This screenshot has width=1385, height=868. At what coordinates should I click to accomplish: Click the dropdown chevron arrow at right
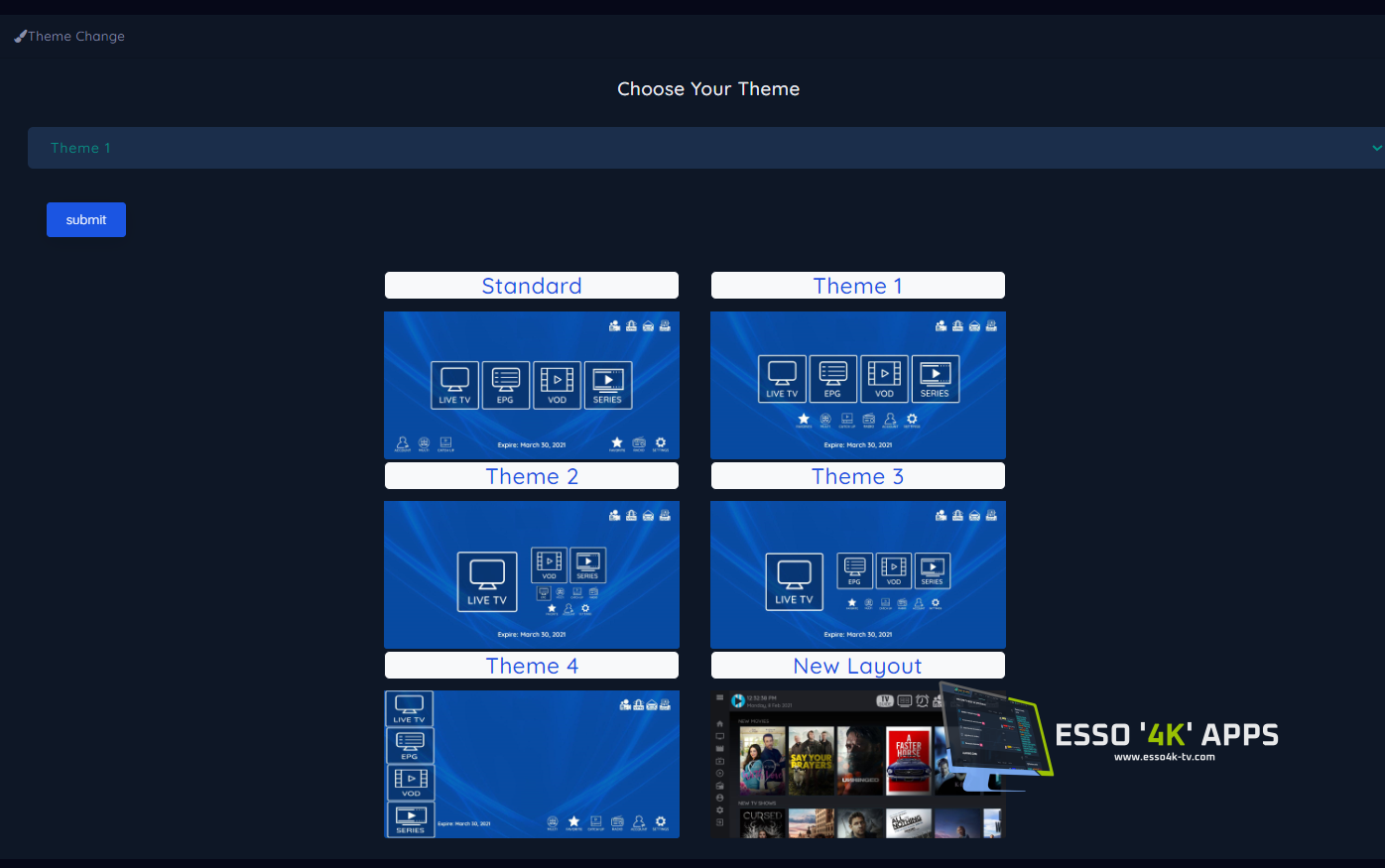click(1376, 148)
